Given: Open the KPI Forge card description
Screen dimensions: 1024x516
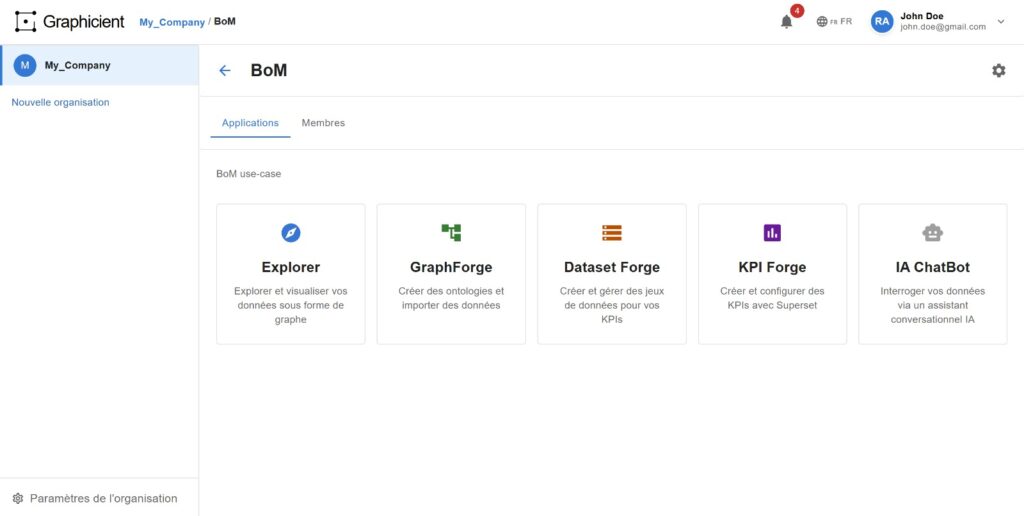Looking at the screenshot, I should click(772, 298).
